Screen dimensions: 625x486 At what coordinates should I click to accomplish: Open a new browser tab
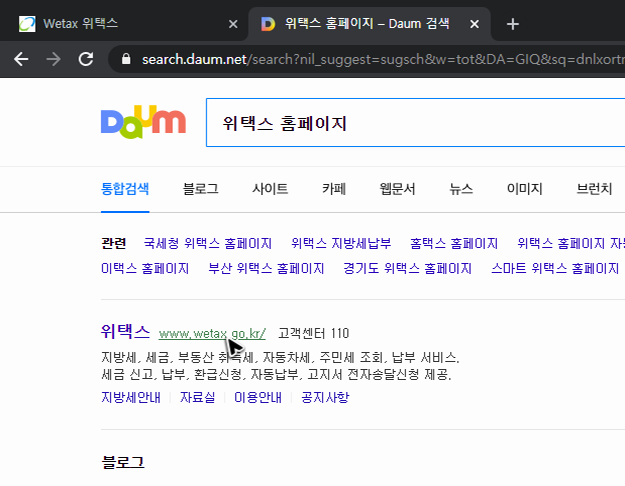[x=512, y=24]
